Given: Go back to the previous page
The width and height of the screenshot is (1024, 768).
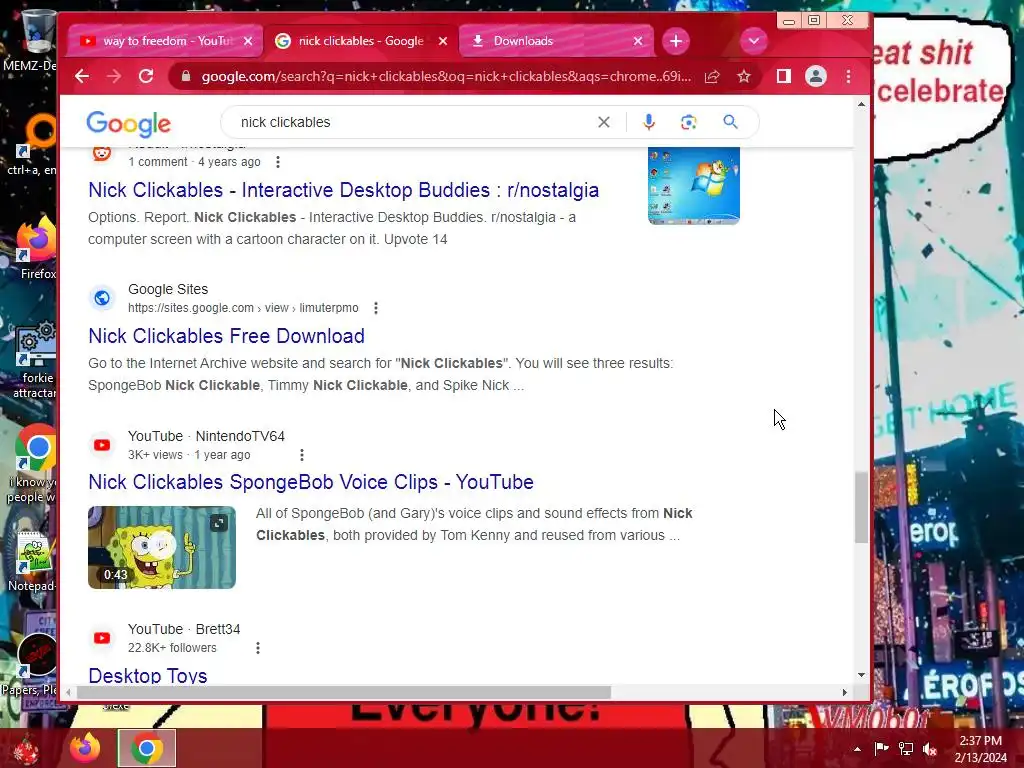Looking at the screenshot, I should (x=82, y=76).
